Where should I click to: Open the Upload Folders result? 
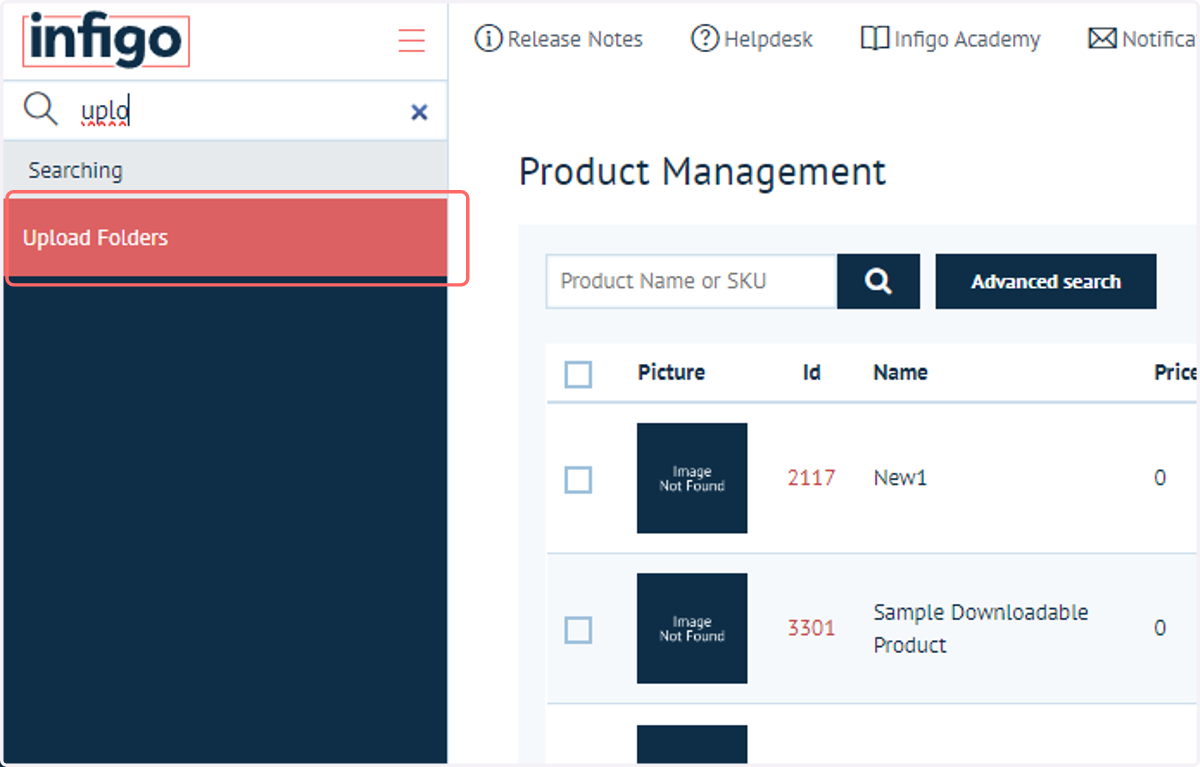[226, 238]
